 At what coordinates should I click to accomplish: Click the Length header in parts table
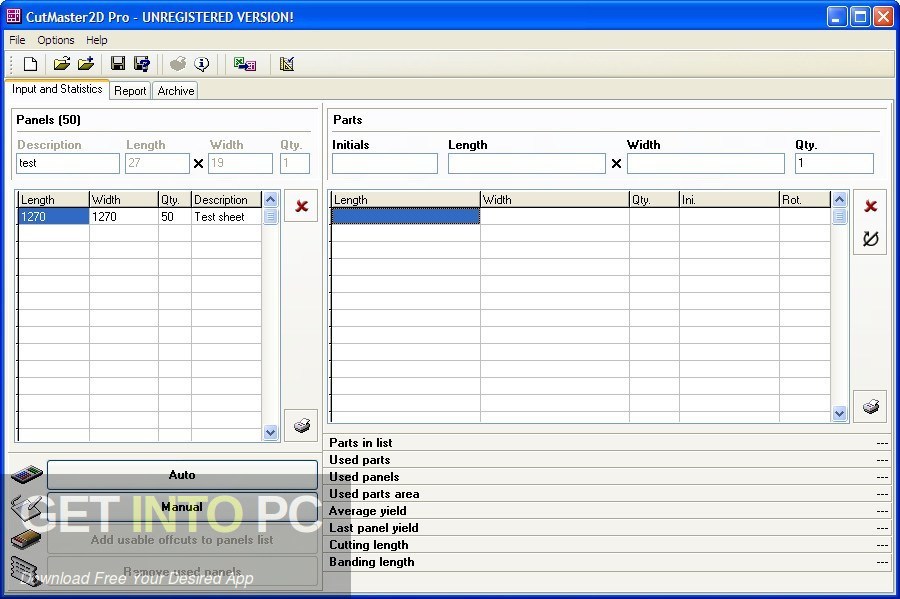[x=405, y=200]
